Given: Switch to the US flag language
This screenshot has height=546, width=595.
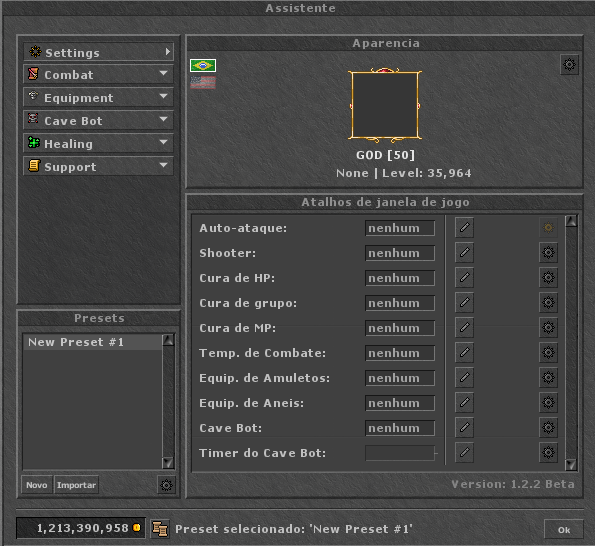Looking at the screenshot, I should [x=203, y=82].
